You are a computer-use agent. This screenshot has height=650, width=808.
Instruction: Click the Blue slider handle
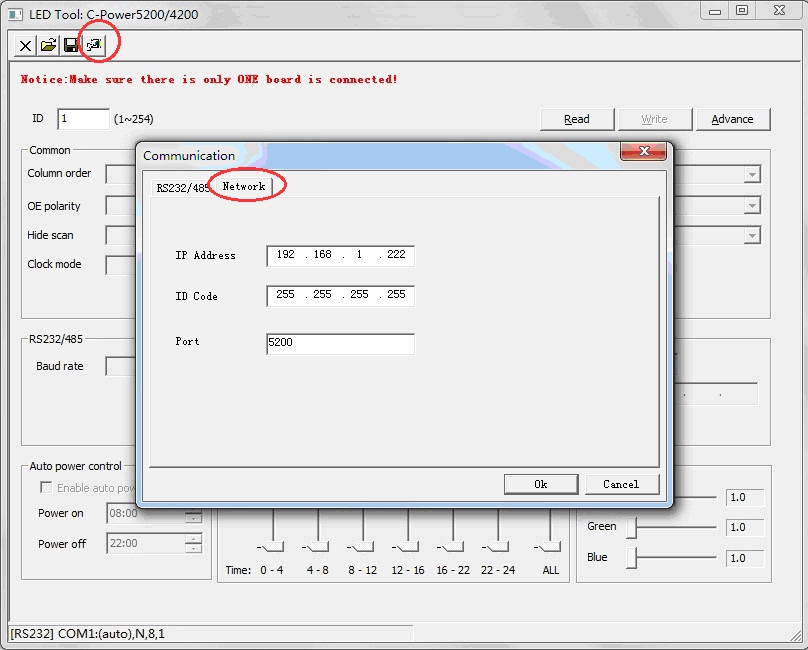coord(632,558)
